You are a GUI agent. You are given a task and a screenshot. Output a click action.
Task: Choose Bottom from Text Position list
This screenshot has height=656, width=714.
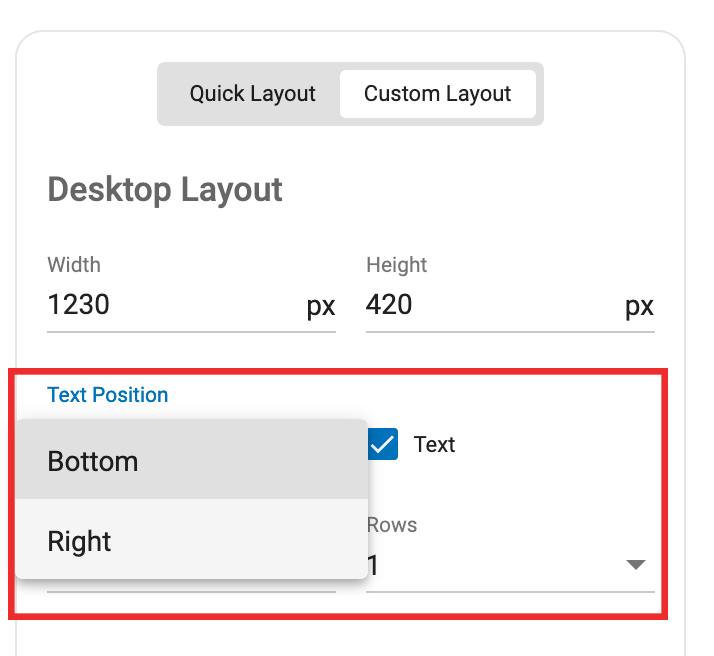[191, 459]
